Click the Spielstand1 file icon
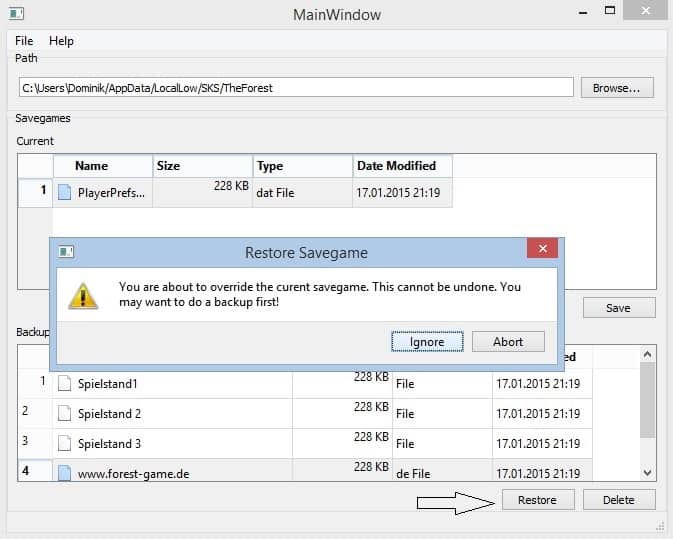The width and height of the screenshot is (673, 541). click(65, 382)
